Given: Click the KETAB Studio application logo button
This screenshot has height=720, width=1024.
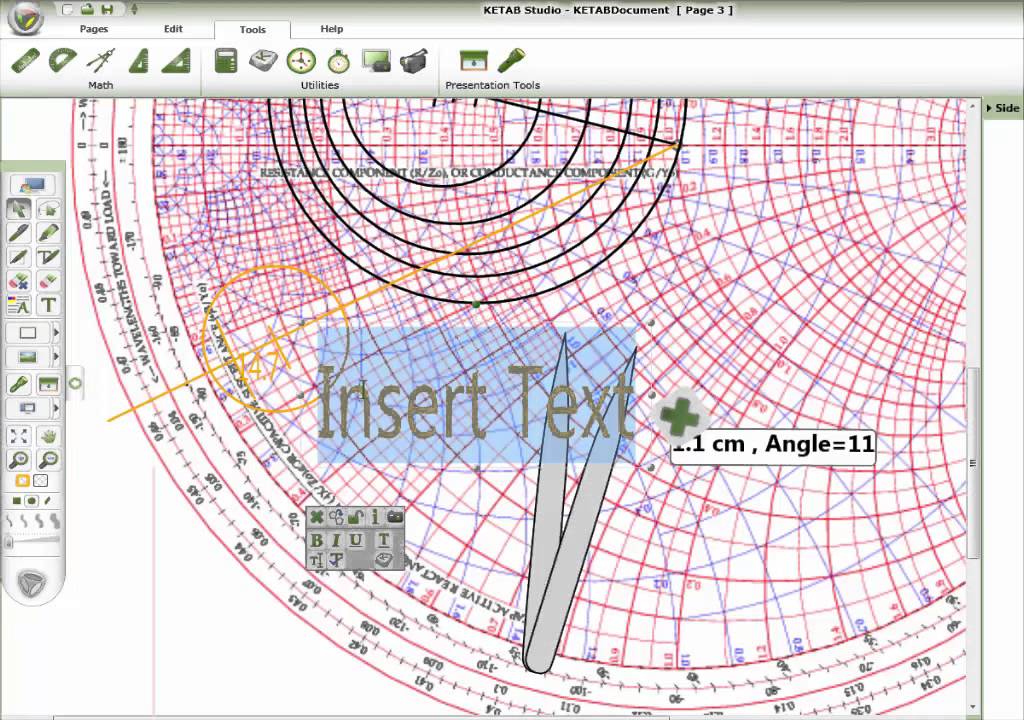Looking at the screenshot, I should pos(25,17).
